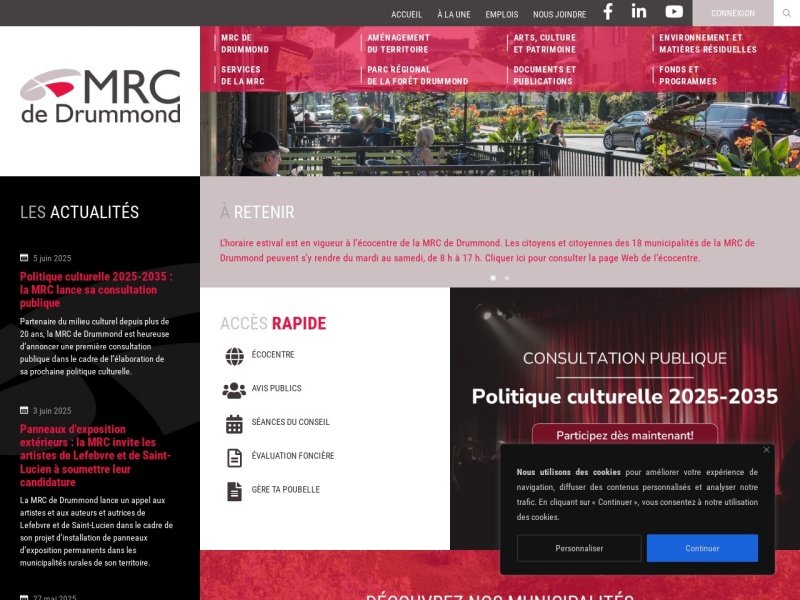Click the Connexion button
This screenshot has height=600, width=800.
point(733,13)
